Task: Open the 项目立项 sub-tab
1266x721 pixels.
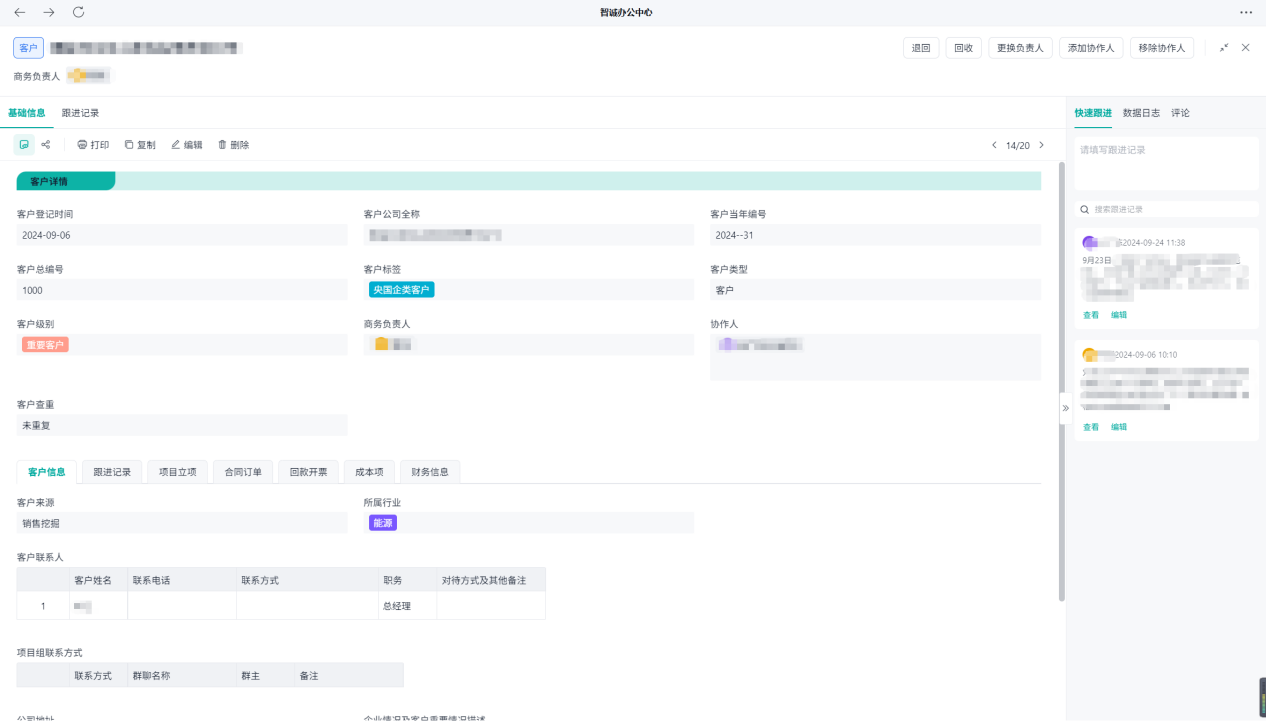Action: [178, 472]
